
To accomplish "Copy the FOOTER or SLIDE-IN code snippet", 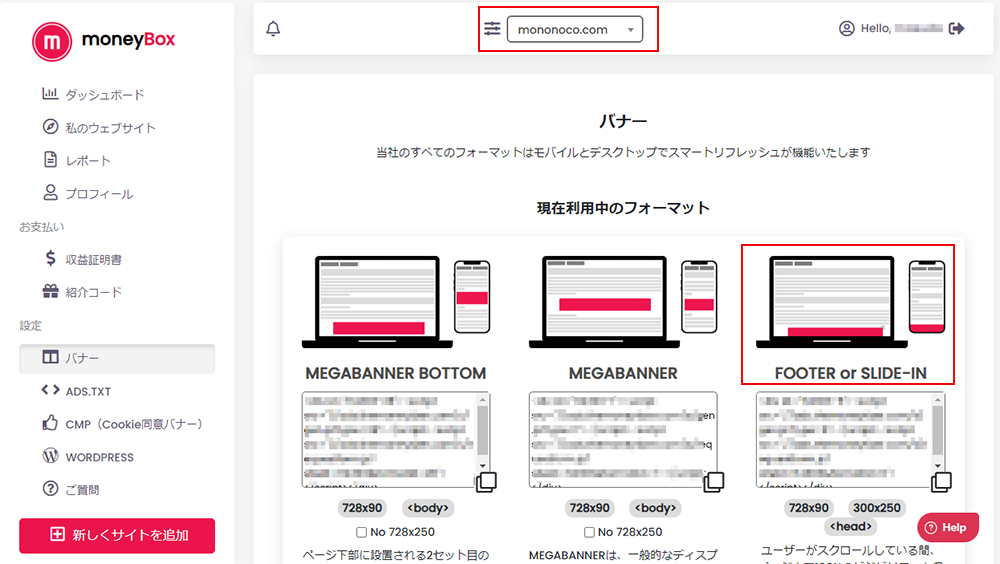I will pyautogui.click(x=941, y=482).
